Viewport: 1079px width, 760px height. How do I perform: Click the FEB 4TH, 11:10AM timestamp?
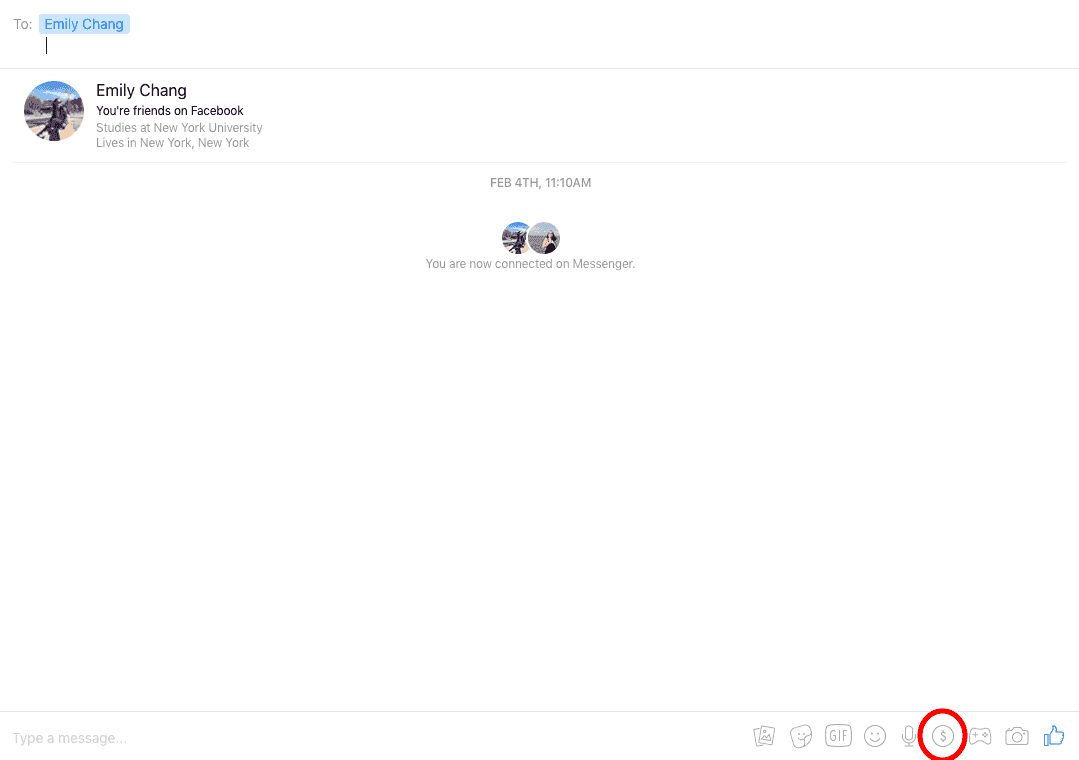540,183
